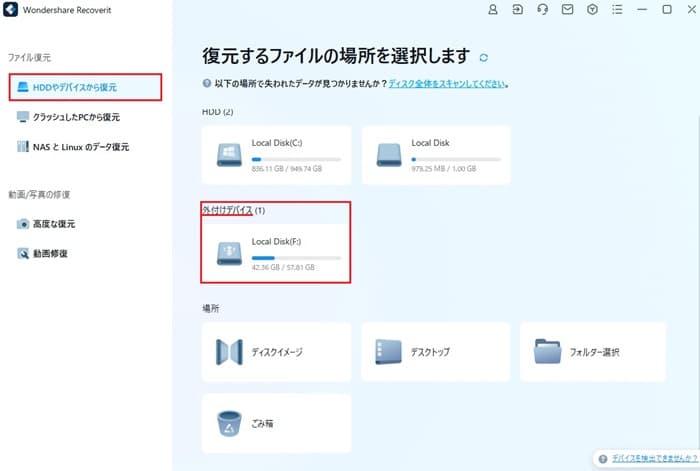Click the refresh icon beside the heading
This screenshot has width=700, height=471.
[483, 58]
